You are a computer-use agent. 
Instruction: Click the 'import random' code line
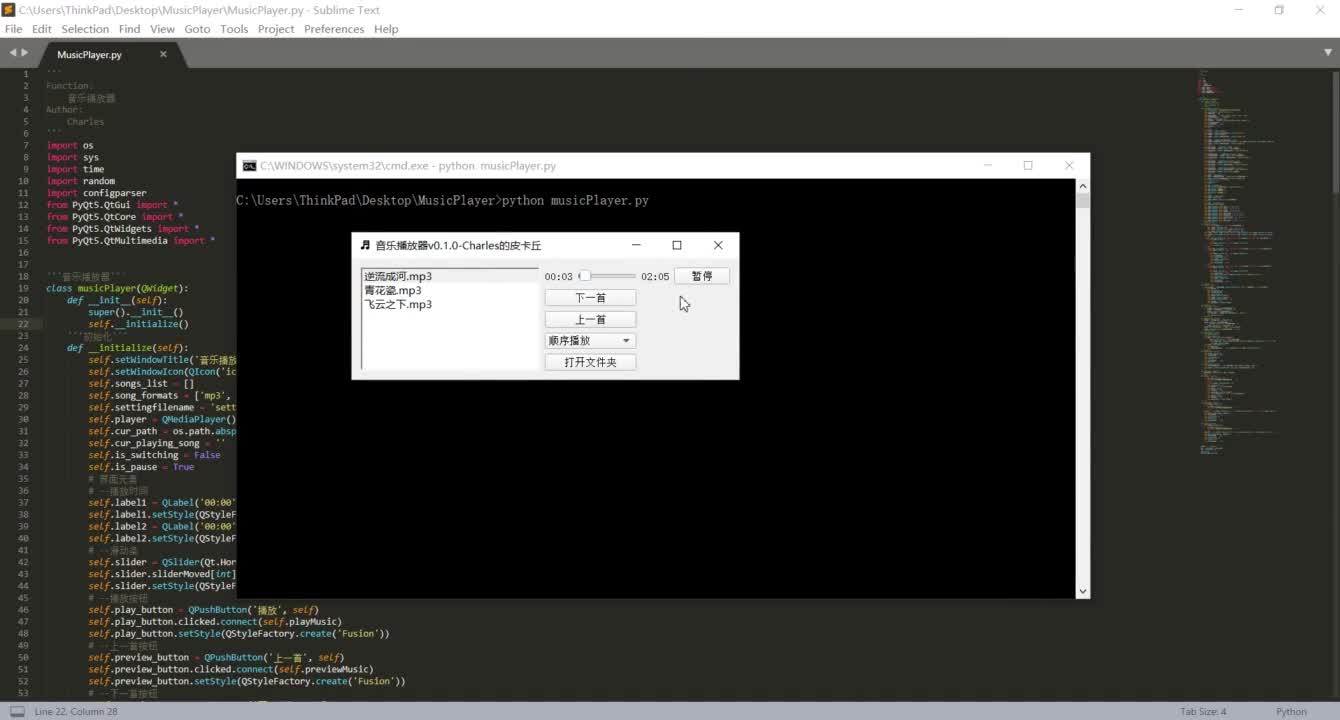pyautogui.click(x=80, y=181)
